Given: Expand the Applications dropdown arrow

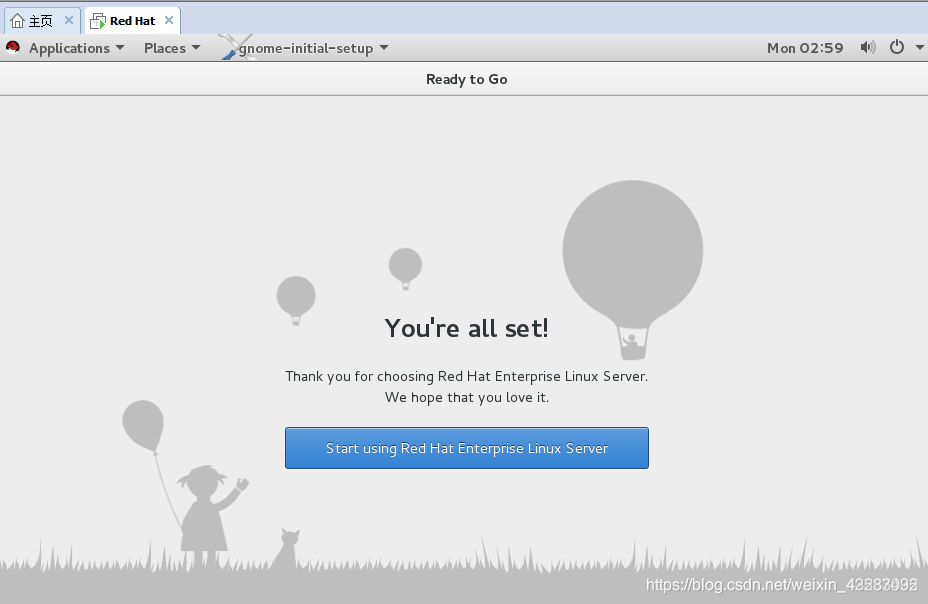Looking at the screenshot, I should click(x=120, y=47).
